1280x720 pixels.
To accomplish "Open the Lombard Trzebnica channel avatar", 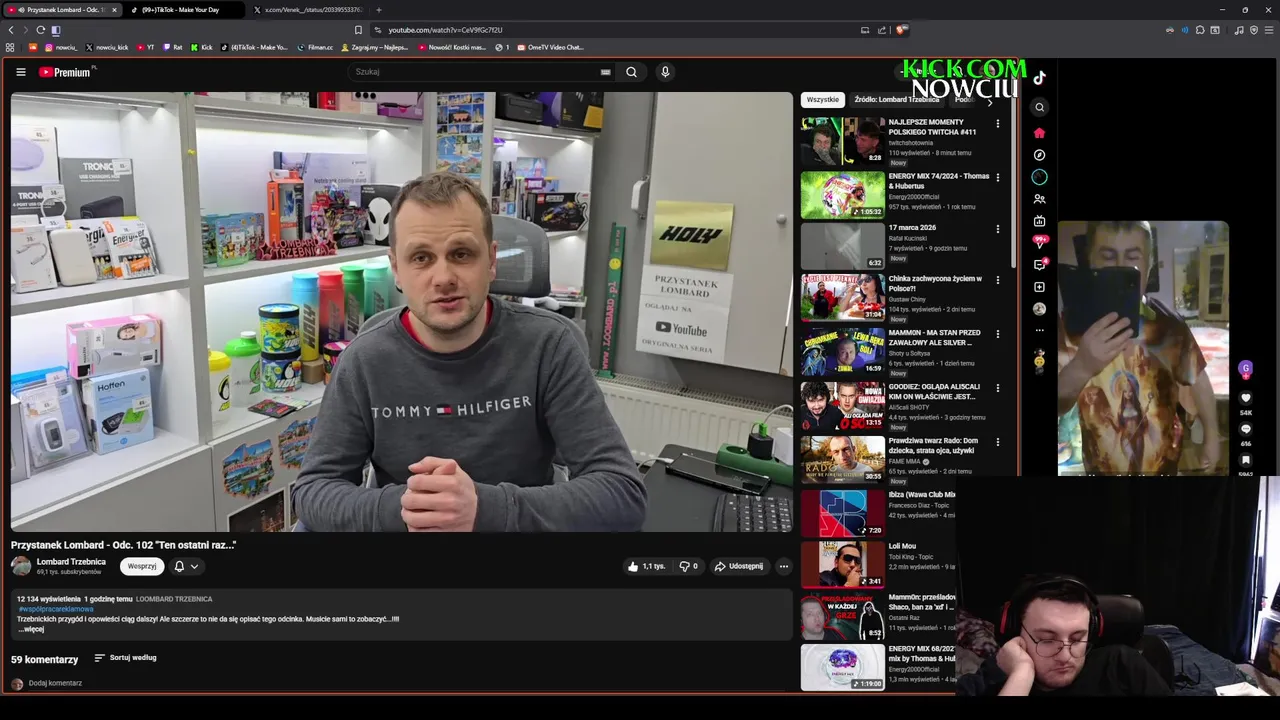I will pyautogui.click(x=21, y=566).
